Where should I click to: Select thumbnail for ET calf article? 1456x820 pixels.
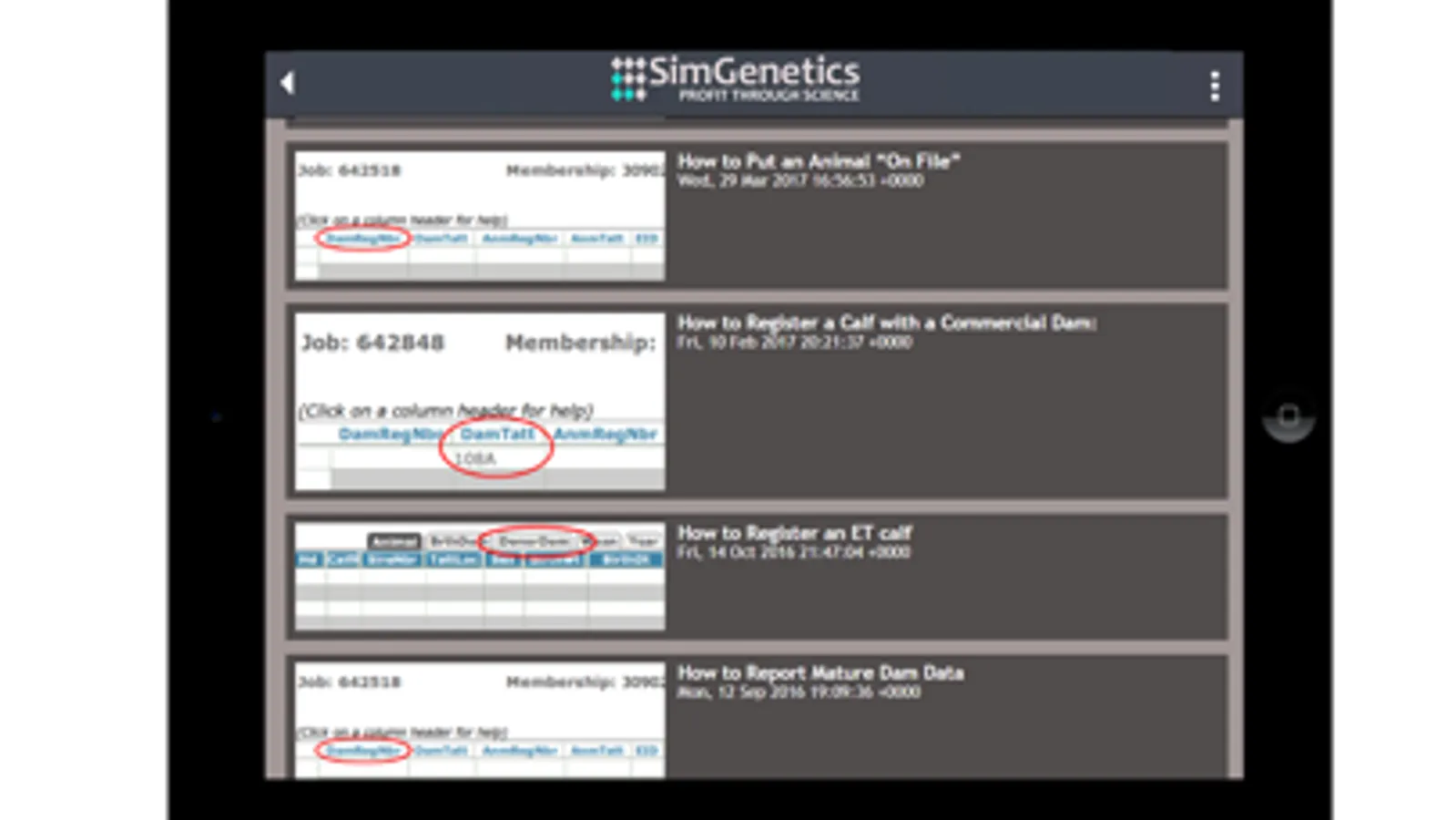(x=480, y=577)
